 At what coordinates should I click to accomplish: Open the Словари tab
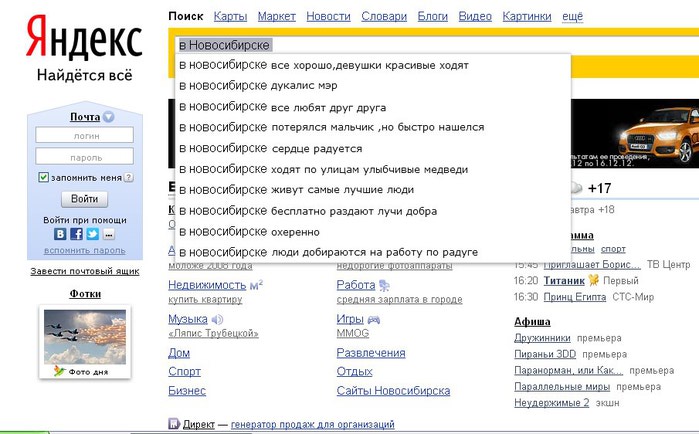pyautogui.click(x=384, y=16)
